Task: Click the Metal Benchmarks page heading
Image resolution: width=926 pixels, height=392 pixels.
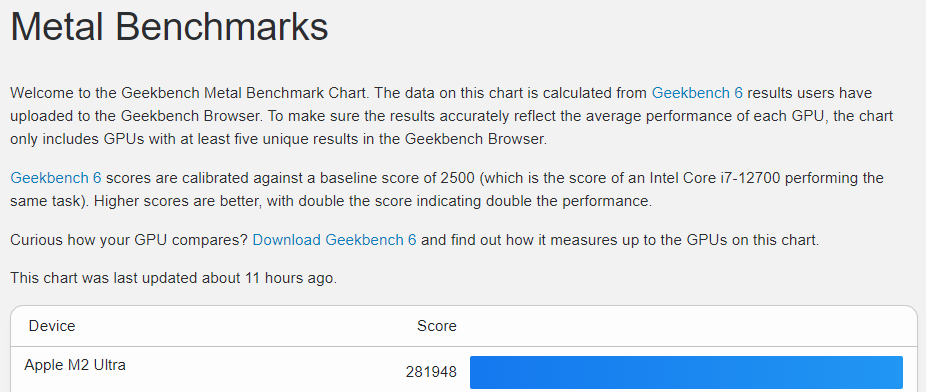Action: [x=169, y=27]
